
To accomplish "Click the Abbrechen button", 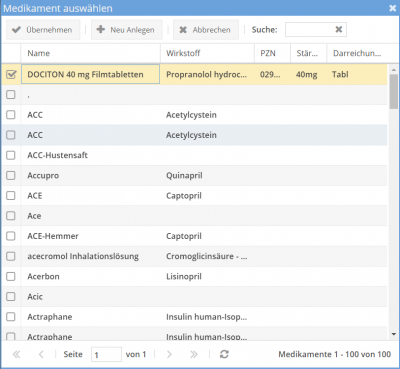I will (x=206, y=30).
